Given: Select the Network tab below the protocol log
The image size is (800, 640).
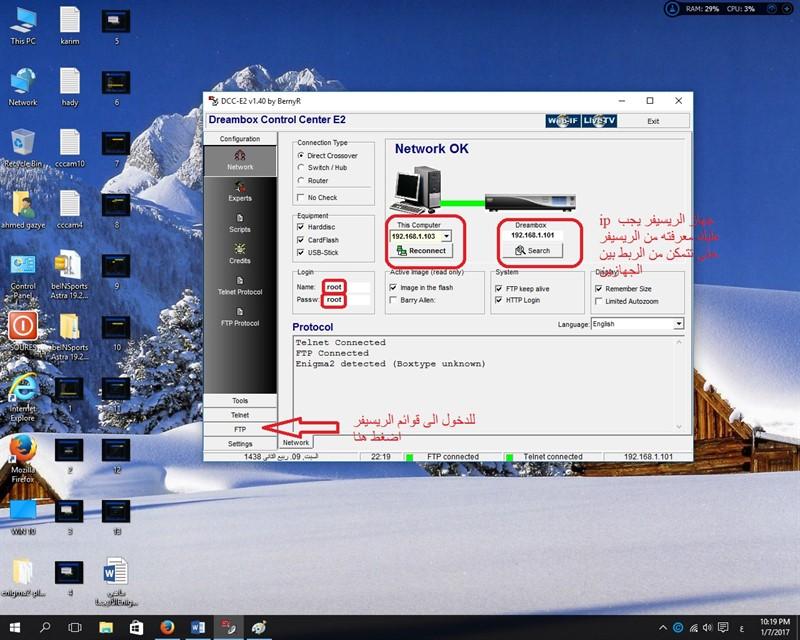Looking at the screenshot, I should pyautogui.click(x=295, y=442).
